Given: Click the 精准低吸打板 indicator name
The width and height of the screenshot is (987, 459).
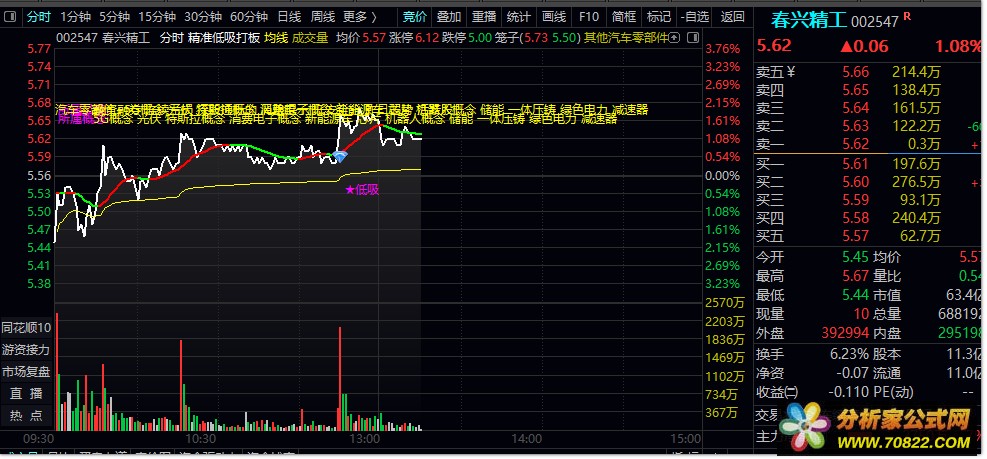Looking at the screenshot, I should point(223,38).
